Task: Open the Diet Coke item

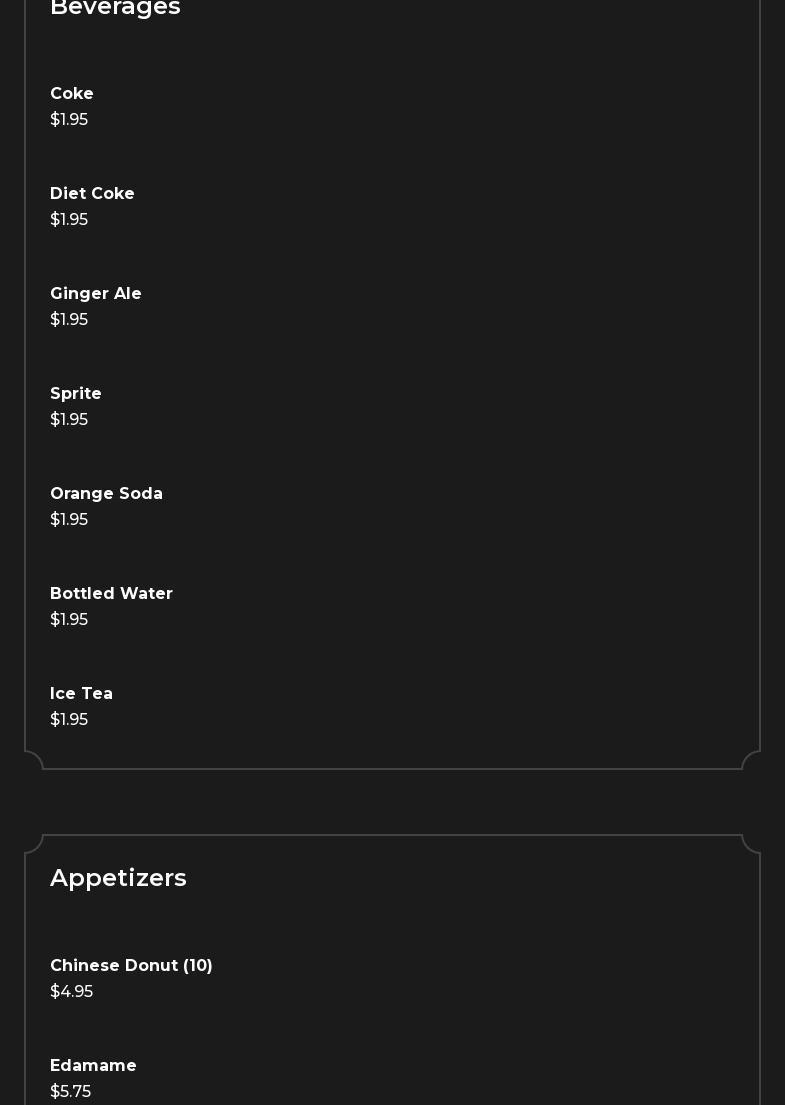Action: 92,194
